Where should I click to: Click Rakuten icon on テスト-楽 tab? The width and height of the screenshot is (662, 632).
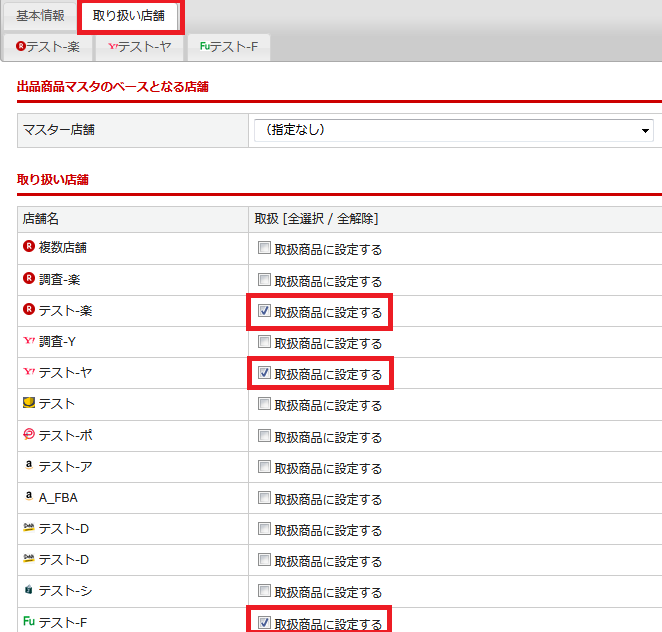pos(21,46)
